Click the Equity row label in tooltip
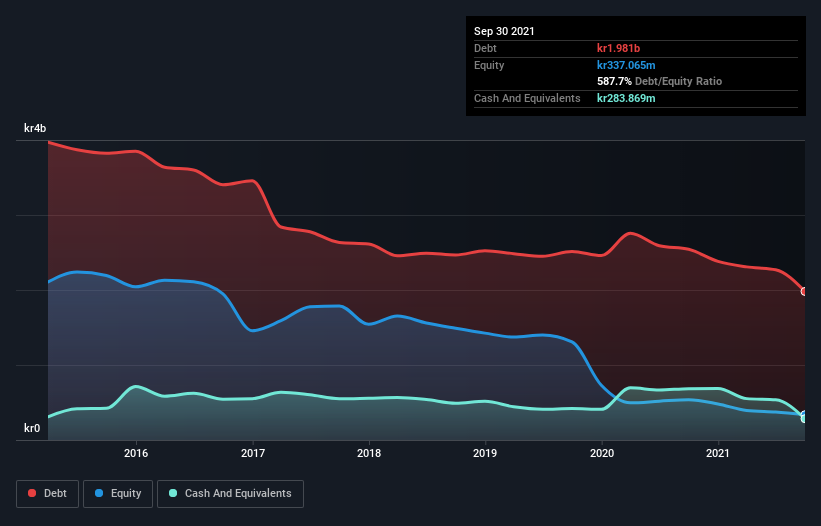821x526 pixels. 489,65
